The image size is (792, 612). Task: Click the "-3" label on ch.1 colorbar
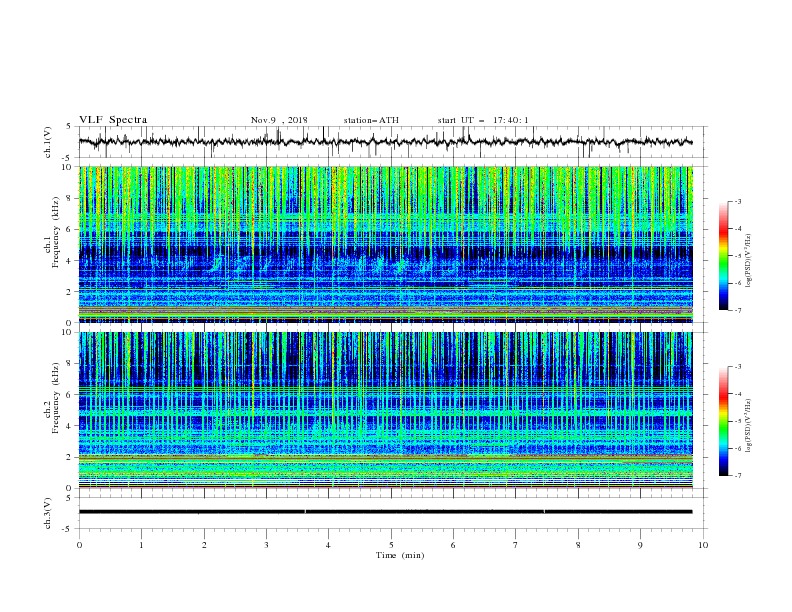[x=737, y=201]
